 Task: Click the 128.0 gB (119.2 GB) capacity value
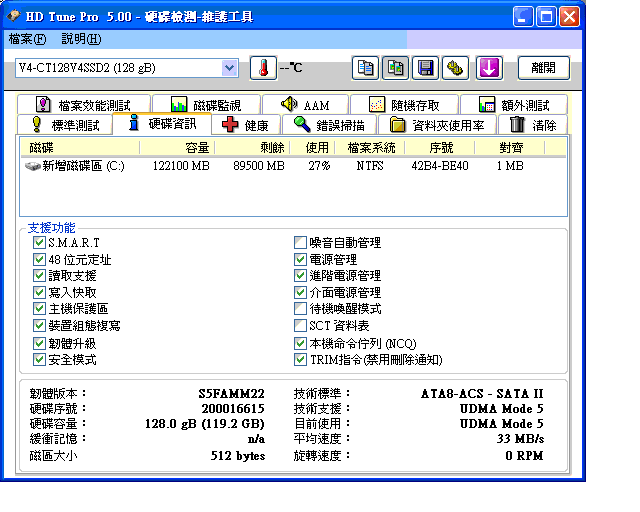tap(205, 424)
